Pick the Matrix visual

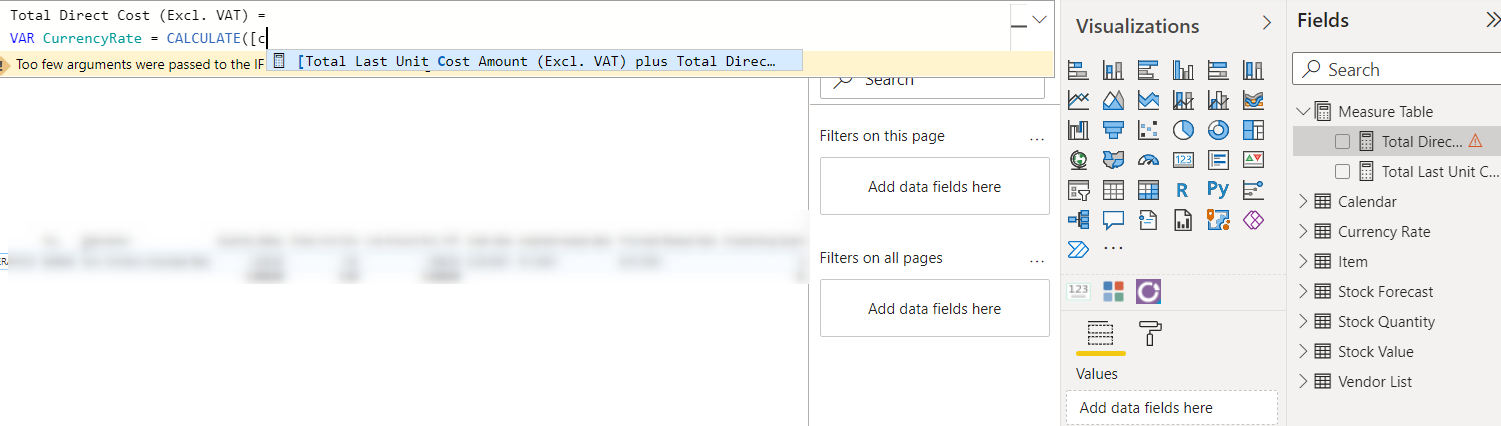click(x=1148, y=190)
